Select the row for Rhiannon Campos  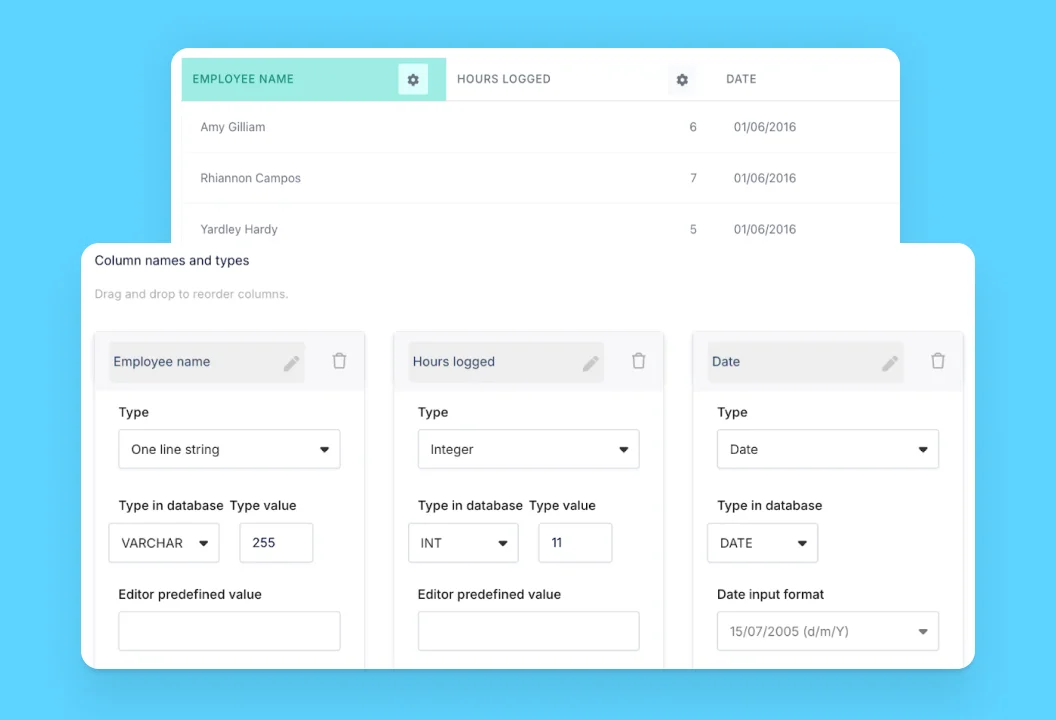point(253,178)
